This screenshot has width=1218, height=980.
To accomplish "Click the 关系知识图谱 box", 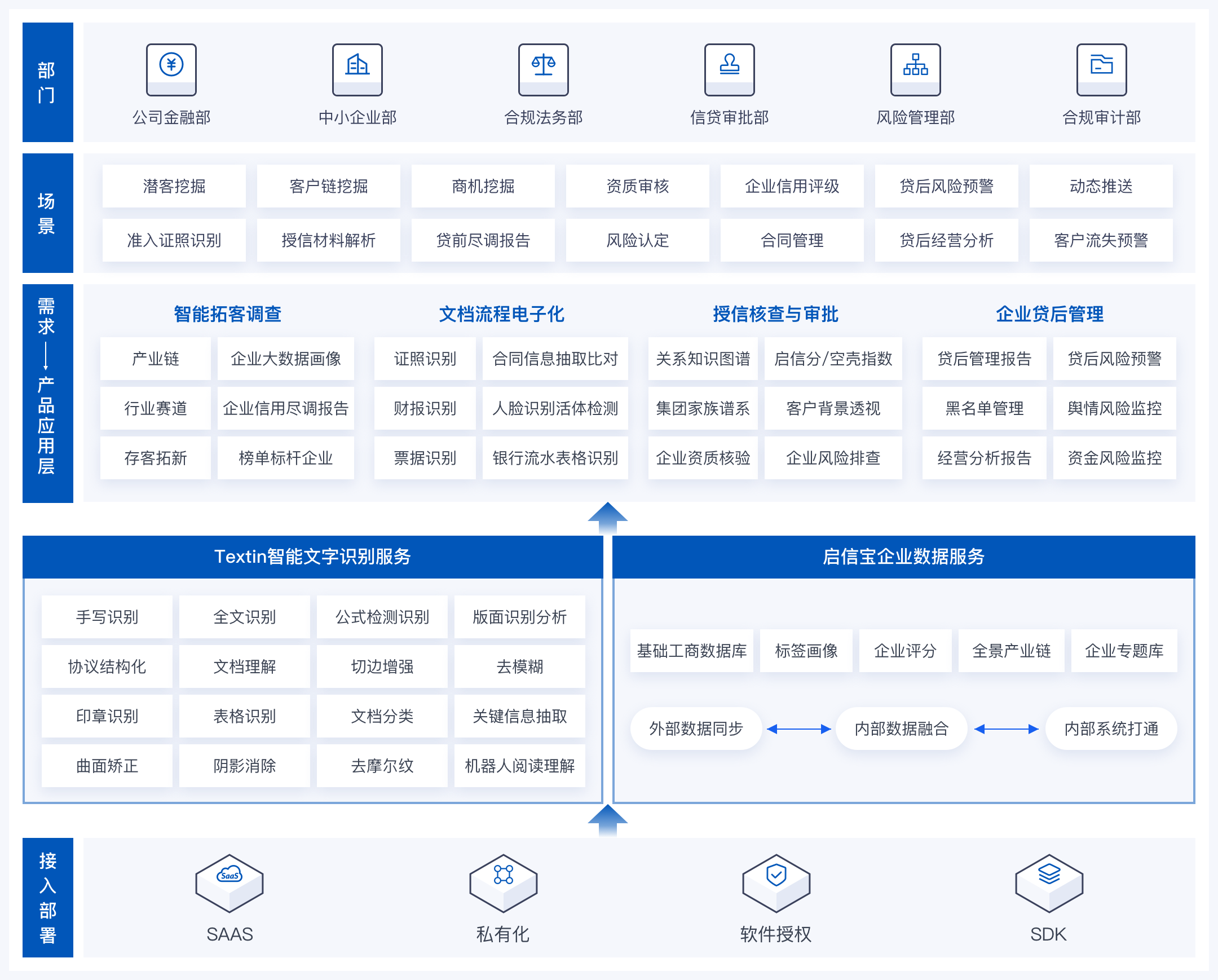I will (703, 359).
